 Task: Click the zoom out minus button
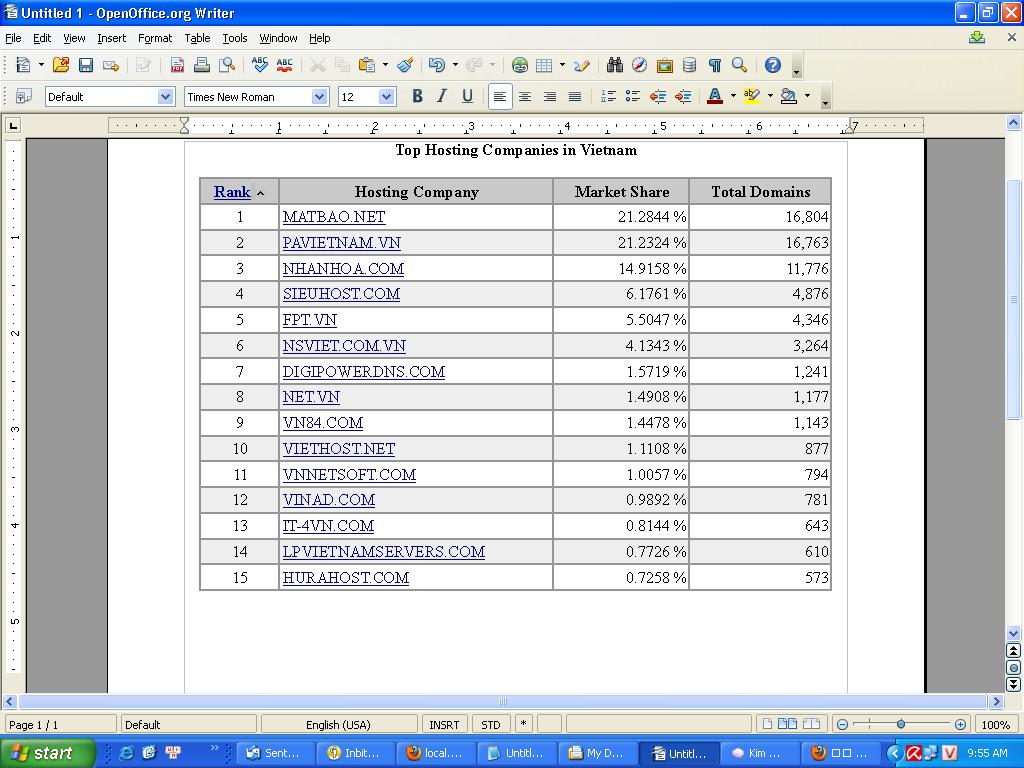point(842,725)
